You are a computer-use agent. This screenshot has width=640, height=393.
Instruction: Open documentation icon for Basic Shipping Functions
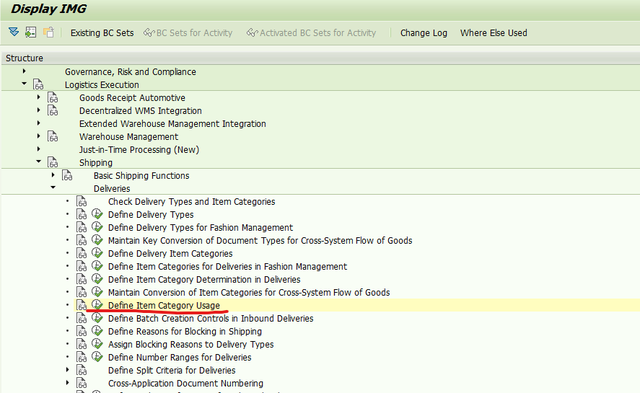pos(67,175)
